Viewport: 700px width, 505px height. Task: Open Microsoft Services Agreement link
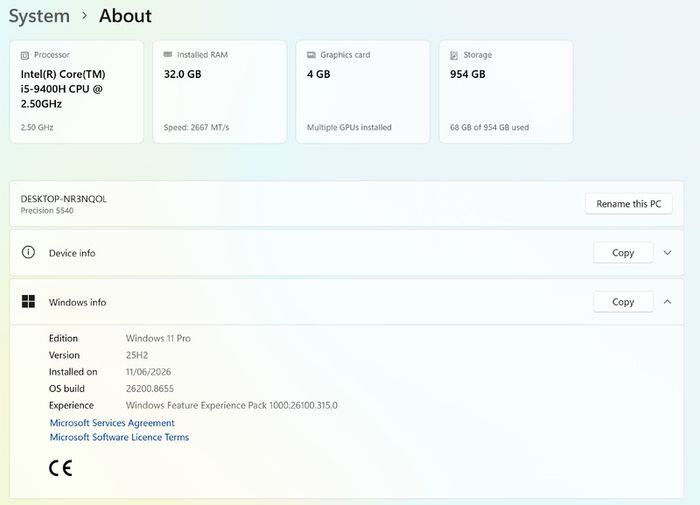(x=112, y=423)
